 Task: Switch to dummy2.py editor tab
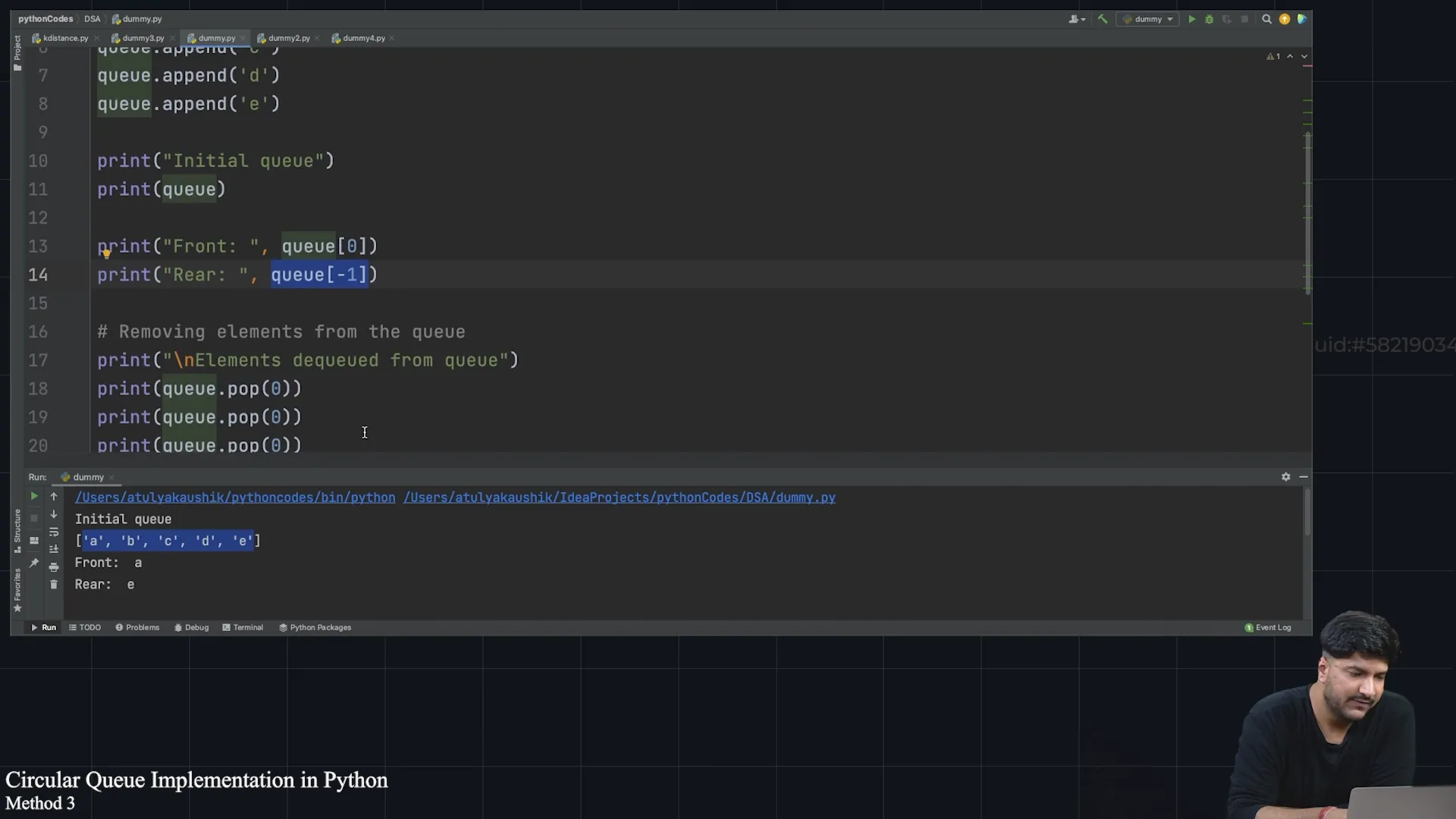point(288,38)
